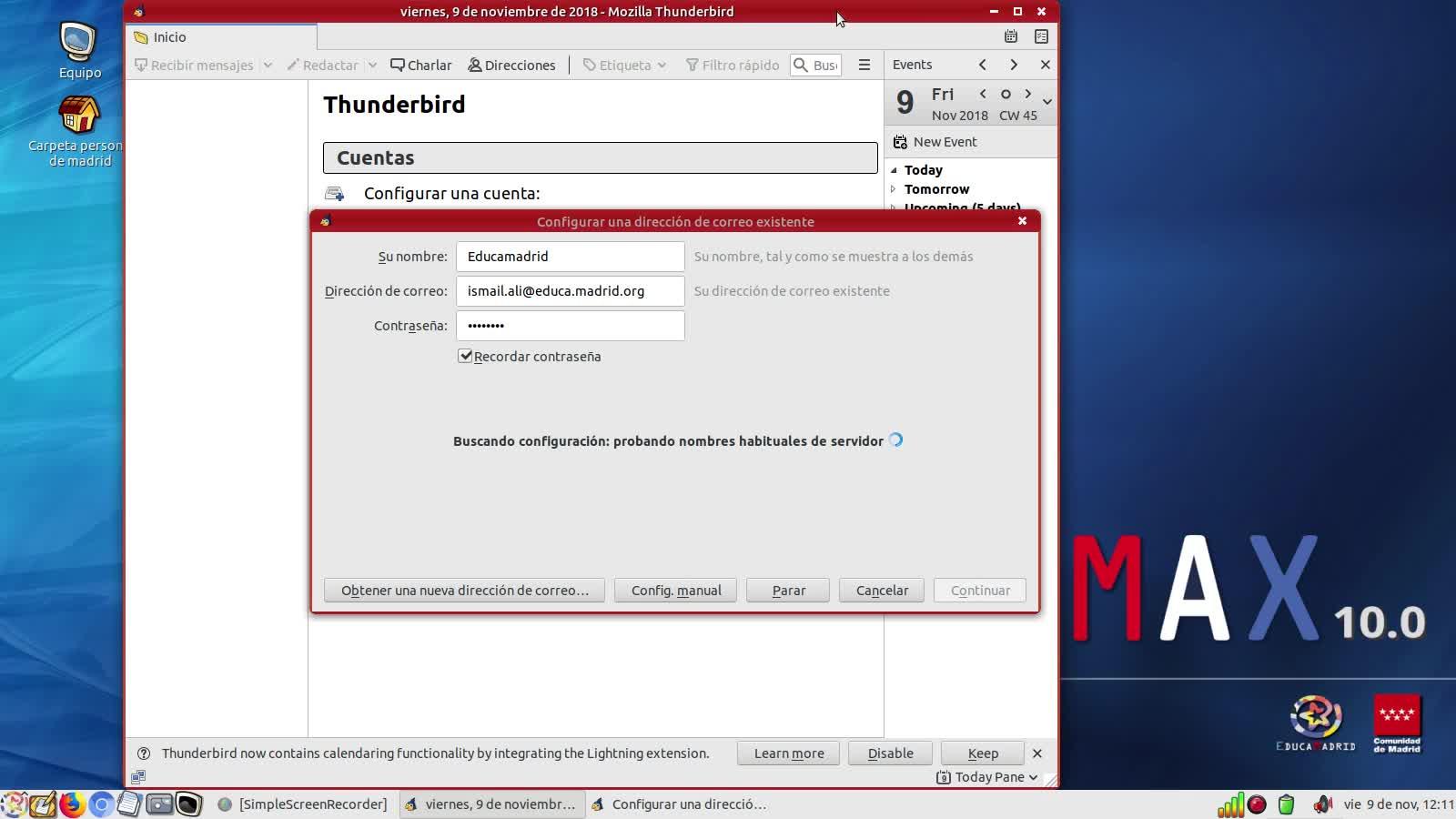The height and width of the screenshot is (819, 1456).
Task: Click the network signal tray icon
Action: point(1230,804)
